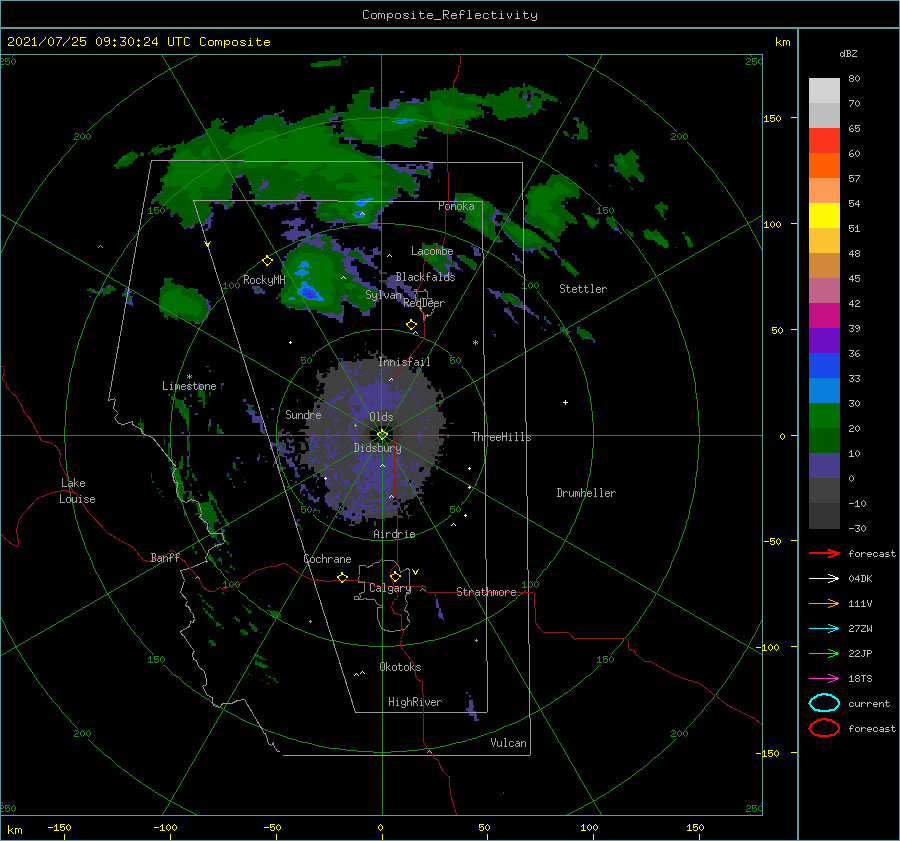This screenshot has height=841, width=900.
Task: Select the HighRiver label
Action: 415,702
